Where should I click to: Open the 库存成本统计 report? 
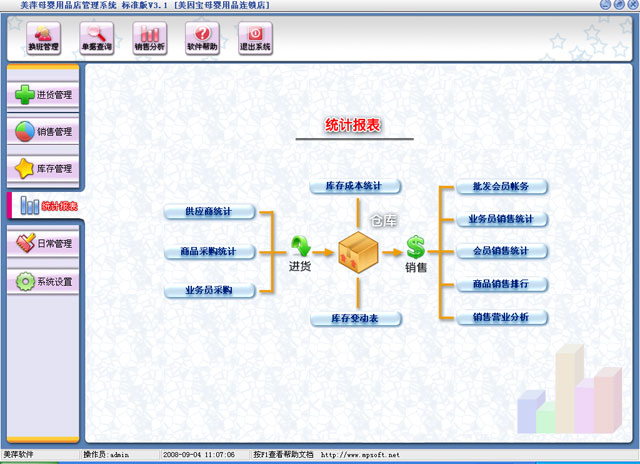(x=355, y=186)
